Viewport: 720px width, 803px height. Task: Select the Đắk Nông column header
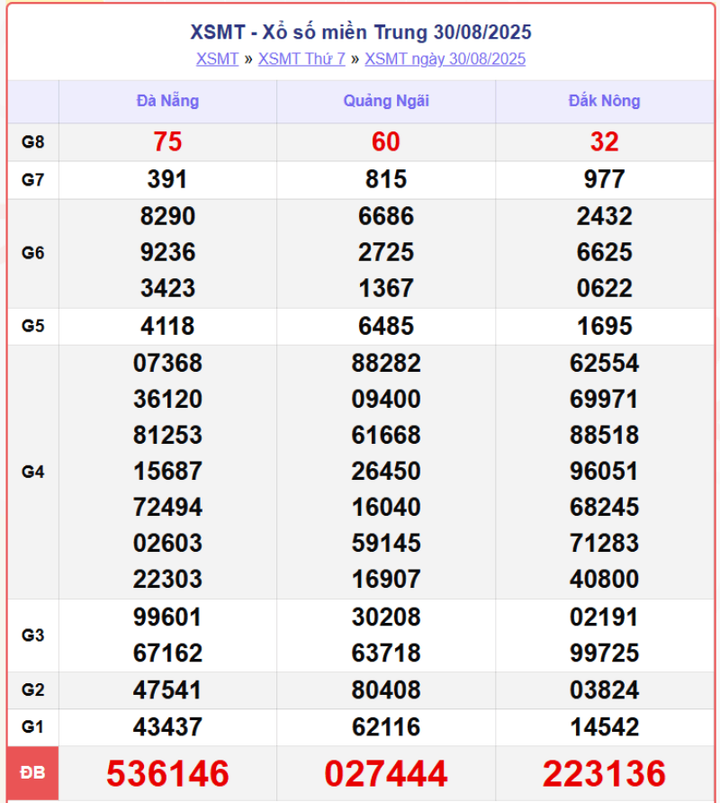604,101
